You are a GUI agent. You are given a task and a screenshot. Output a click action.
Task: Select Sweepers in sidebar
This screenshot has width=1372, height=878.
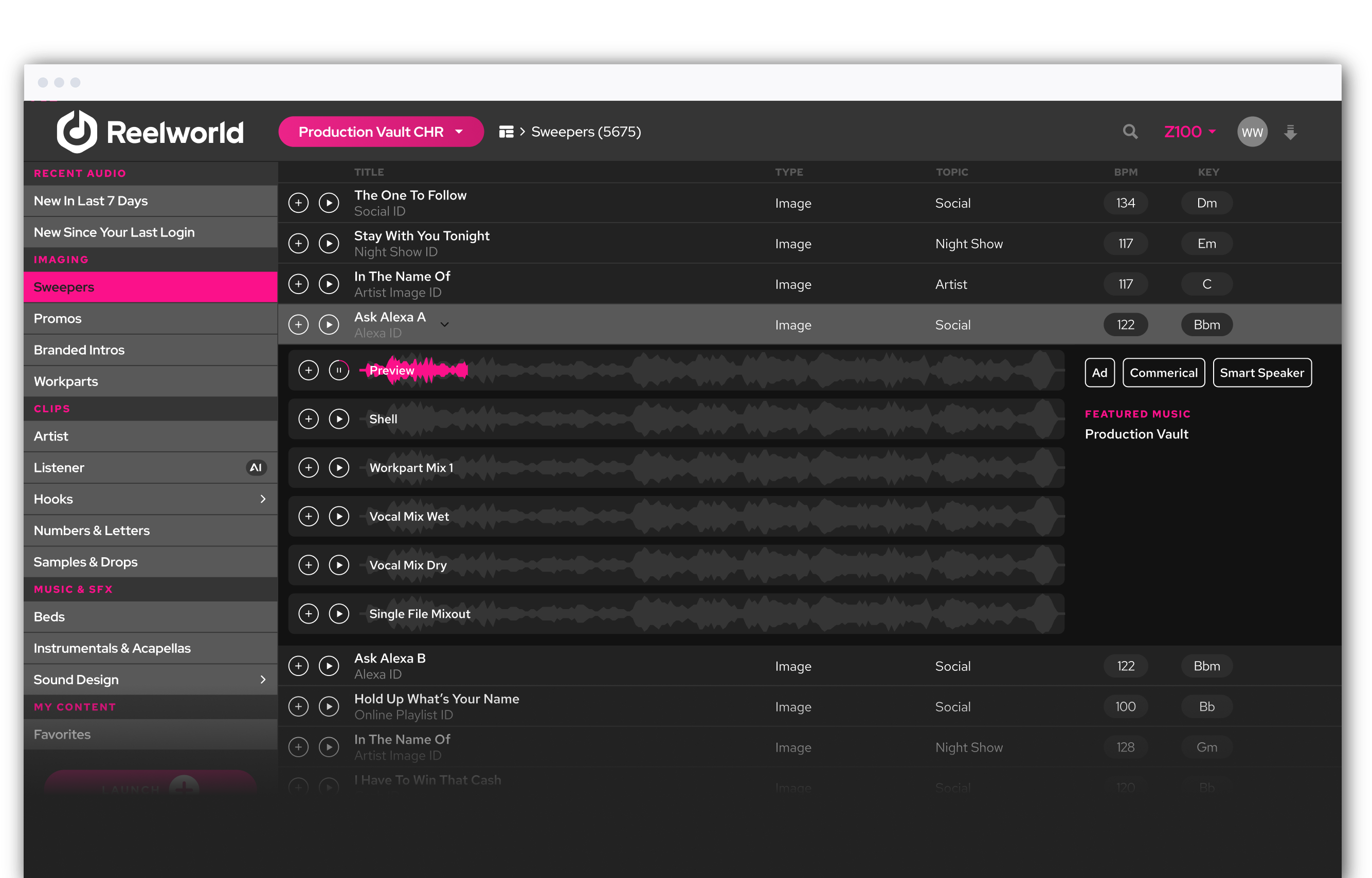point(151,287)
